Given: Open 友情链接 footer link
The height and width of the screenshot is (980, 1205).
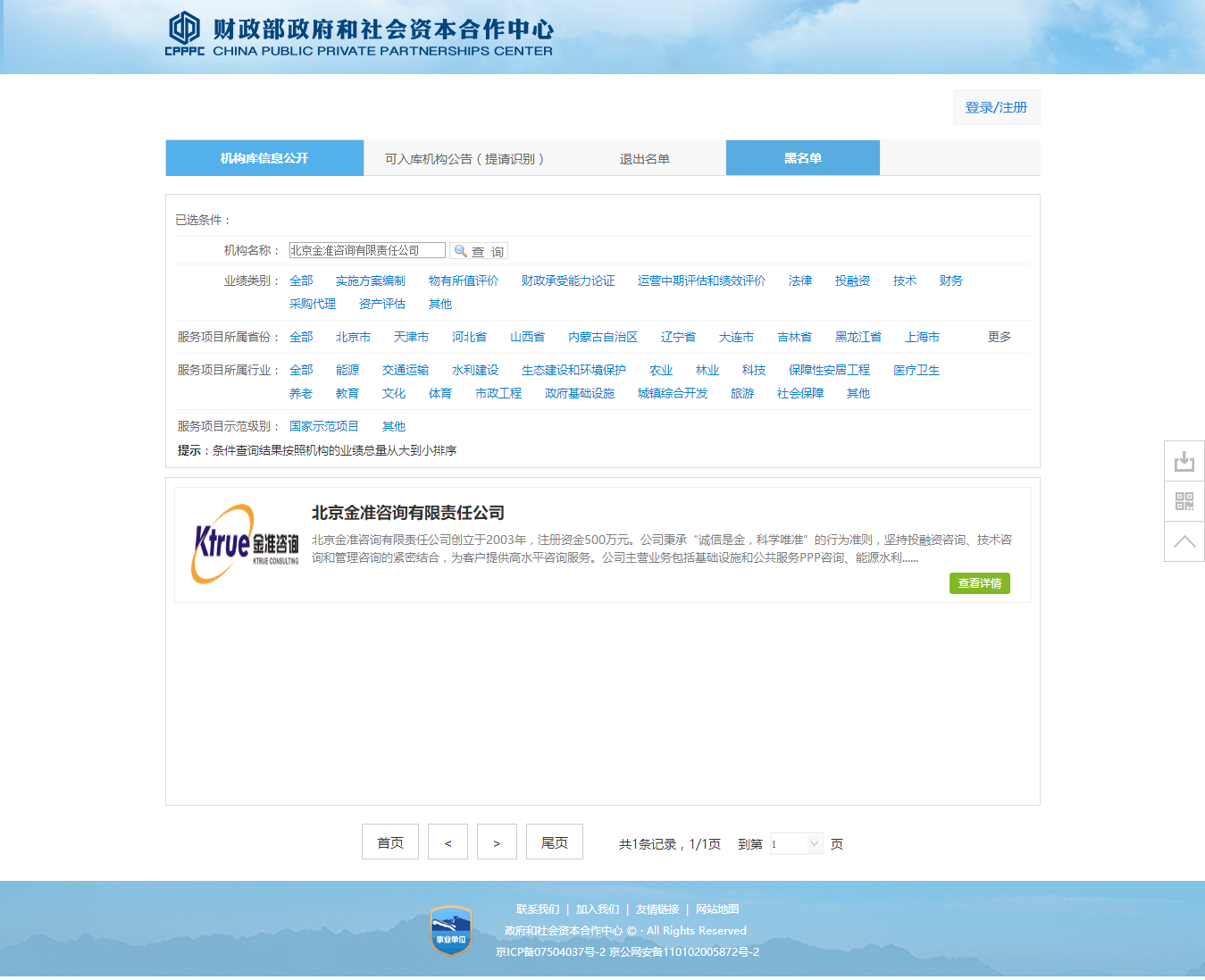Looking at the screenshot, I should click(657, 909).
